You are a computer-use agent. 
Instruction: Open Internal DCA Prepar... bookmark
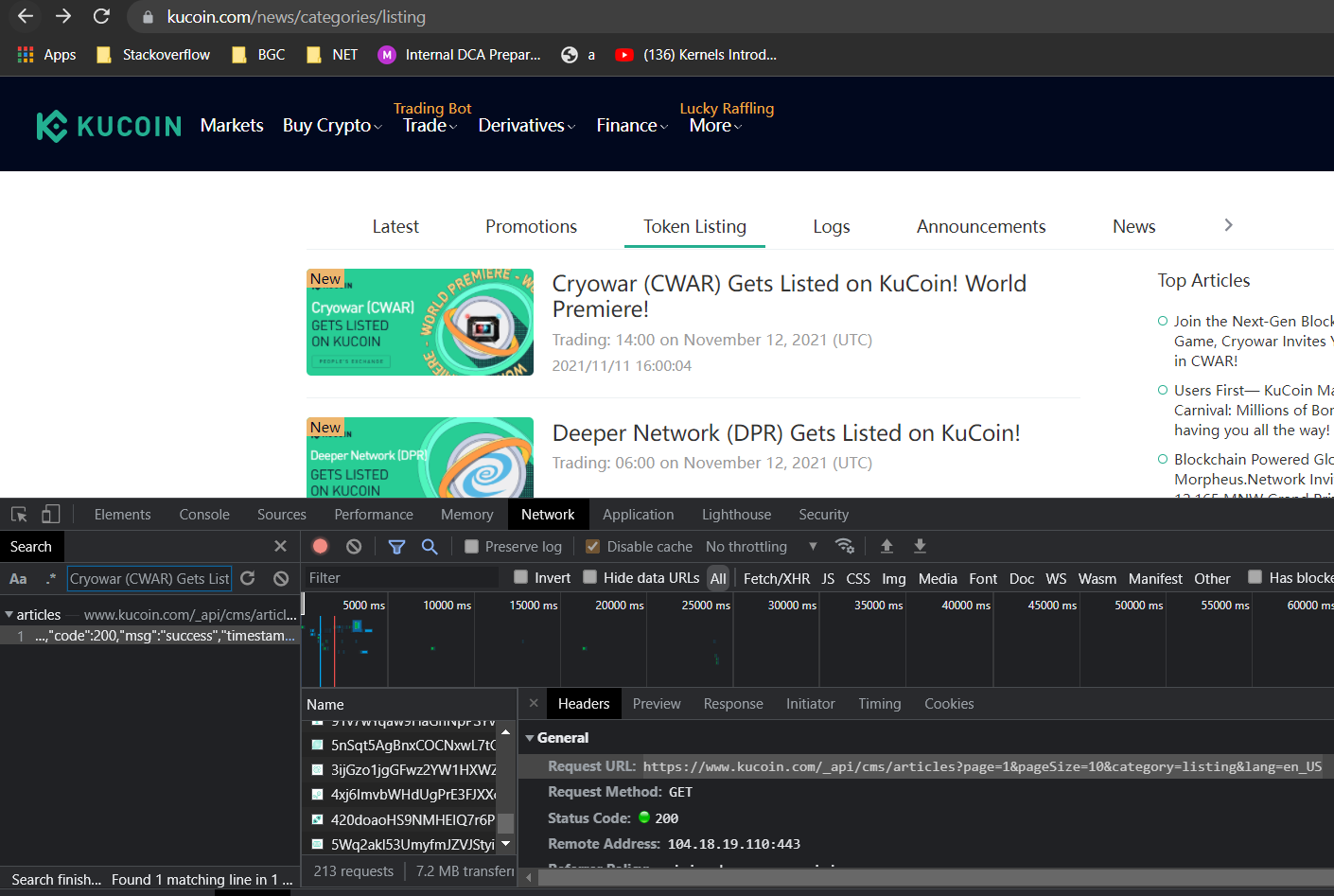tap(460, 55)
